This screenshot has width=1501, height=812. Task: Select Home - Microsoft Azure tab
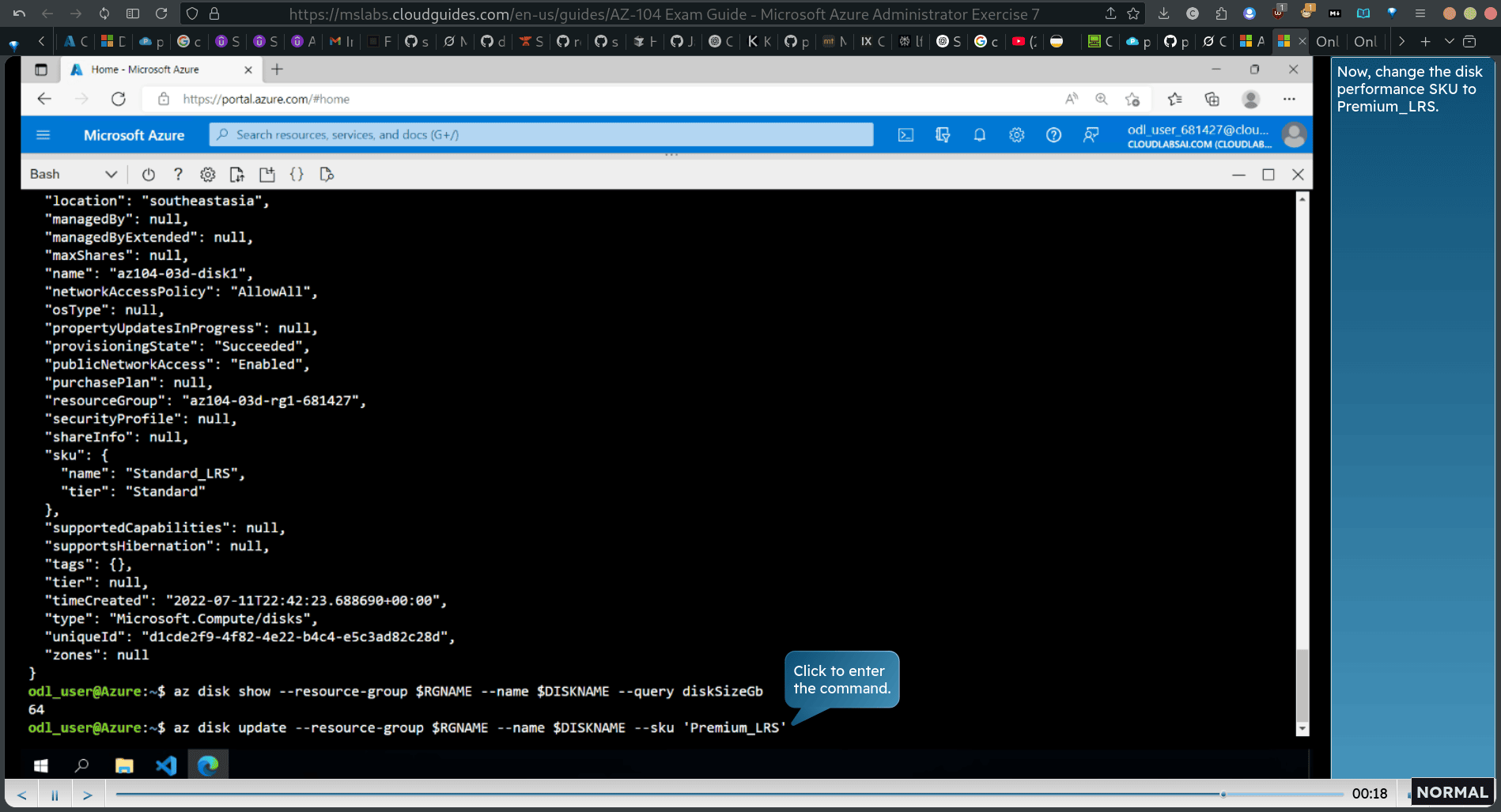[161, 70]
